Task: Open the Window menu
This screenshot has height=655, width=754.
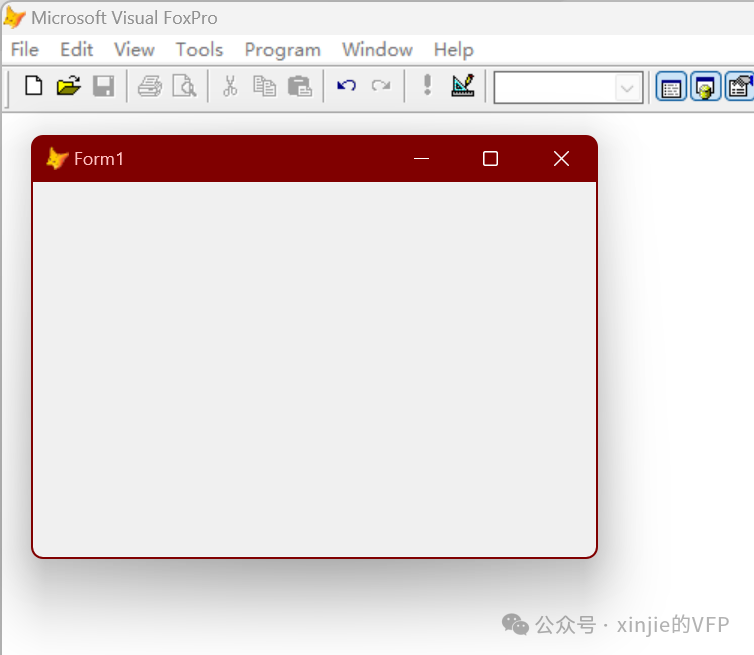Action: click(377, 50)
